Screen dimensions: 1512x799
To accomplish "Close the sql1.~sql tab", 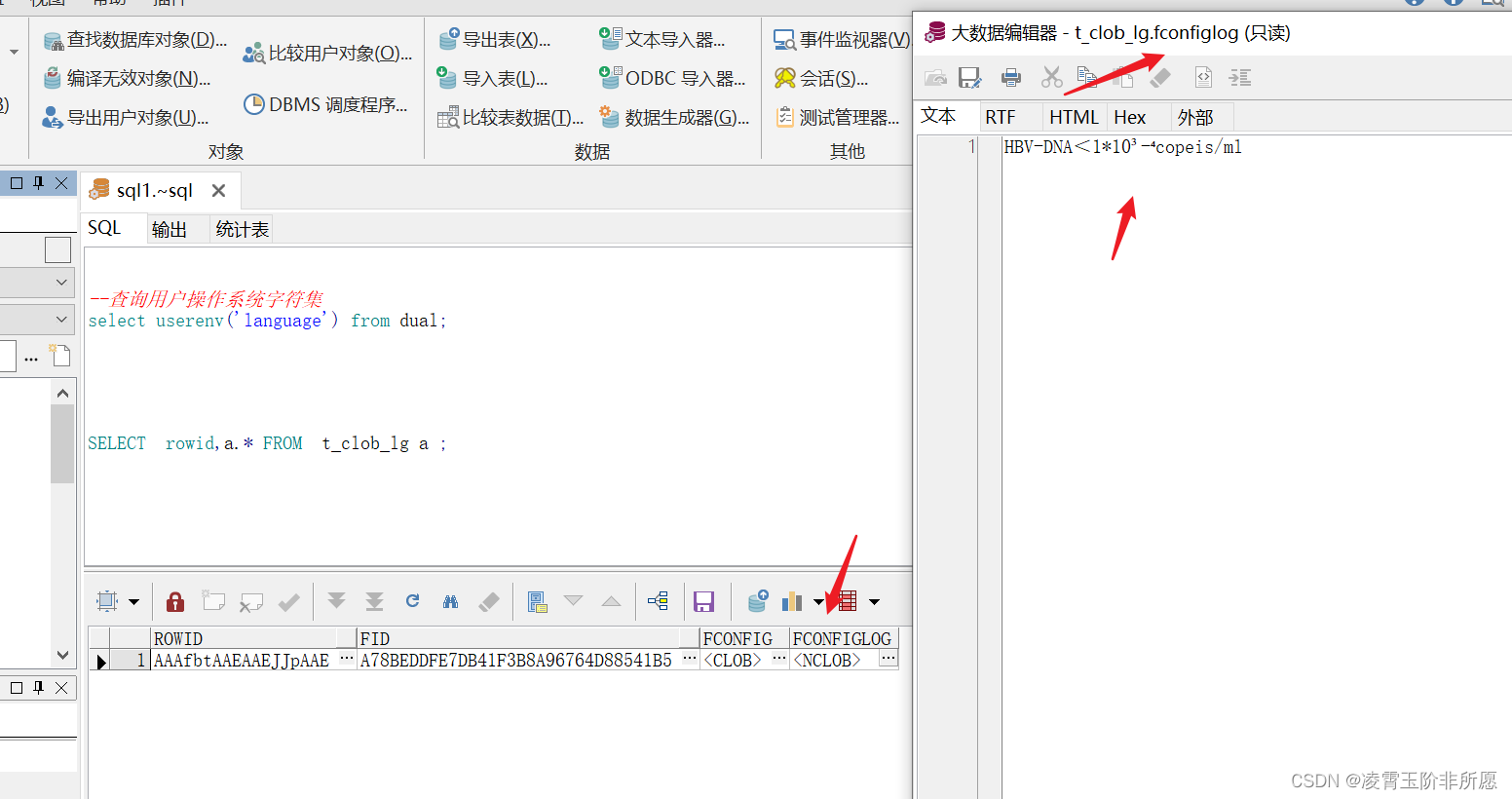I will click(218, 190).
